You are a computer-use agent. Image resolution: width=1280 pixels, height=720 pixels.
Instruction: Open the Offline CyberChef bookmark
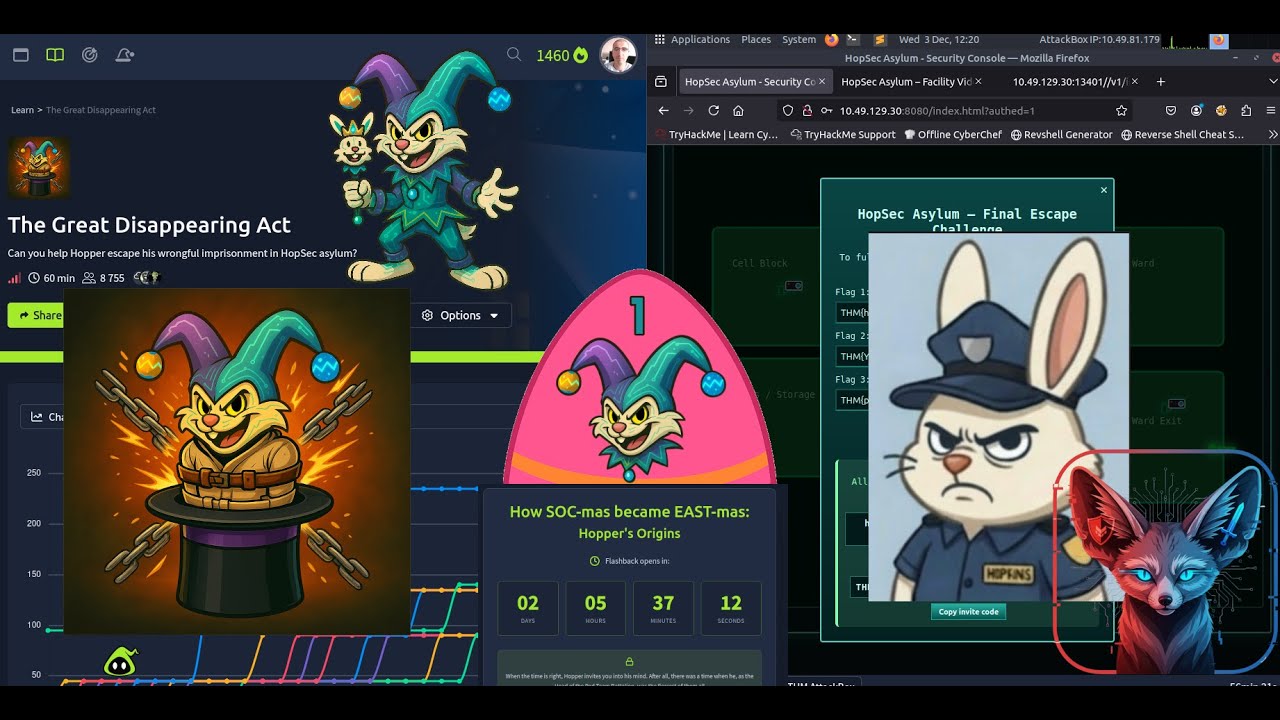pyautogui.click(x=953, y=134)
